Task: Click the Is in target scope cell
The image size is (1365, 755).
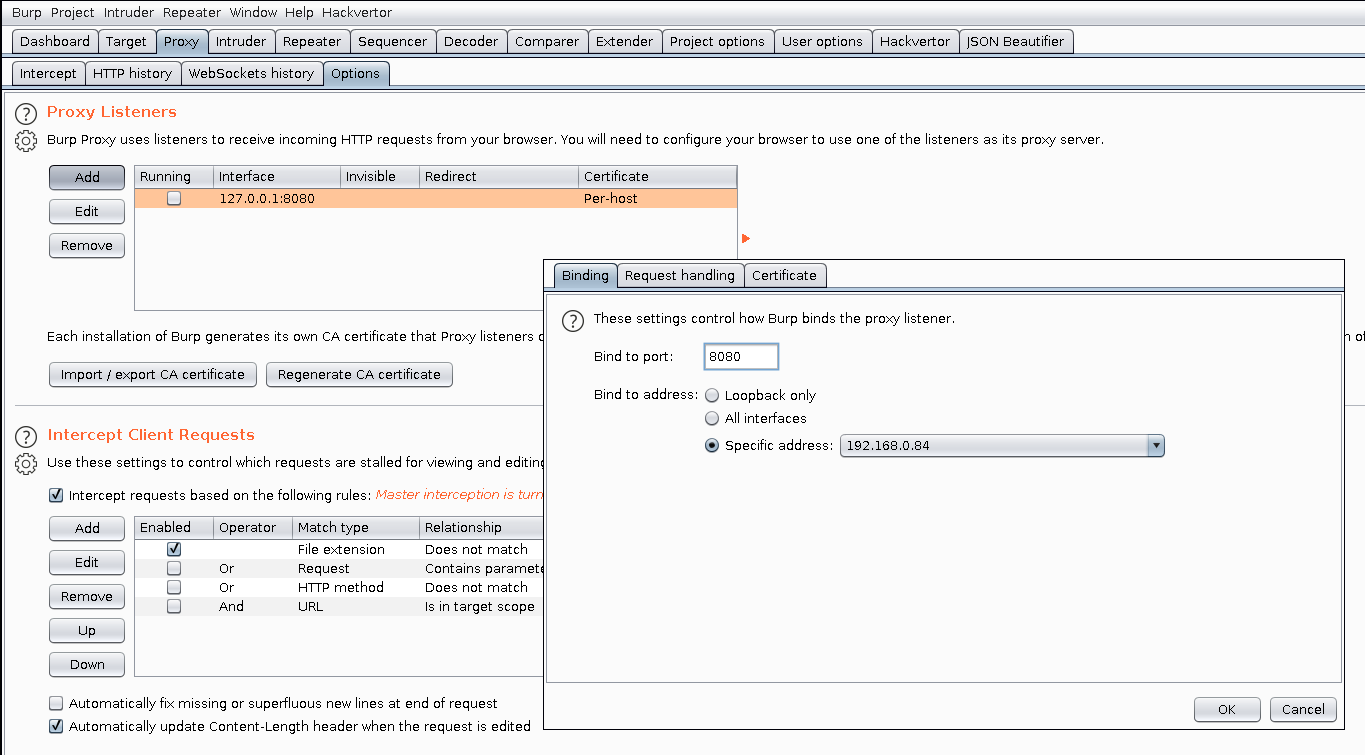Action: coord(480,606)
